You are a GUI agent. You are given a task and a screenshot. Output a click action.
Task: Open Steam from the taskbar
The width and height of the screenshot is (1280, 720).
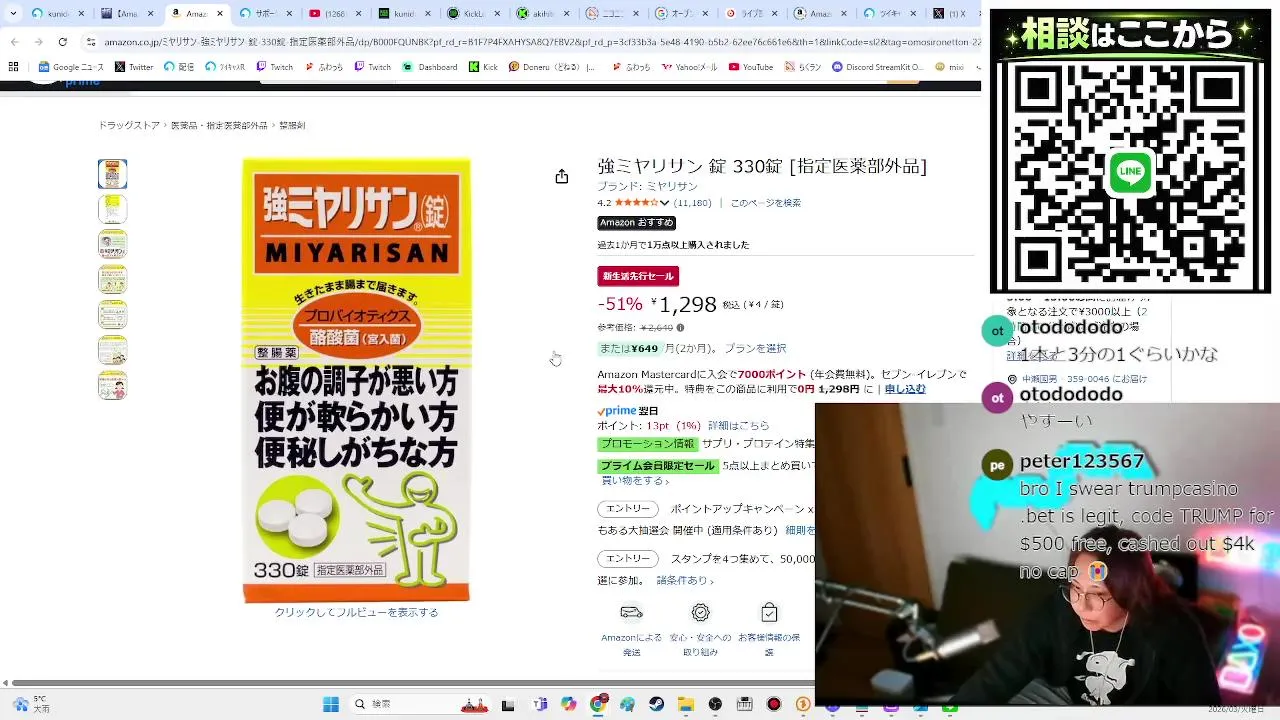(x=657, y=705)
